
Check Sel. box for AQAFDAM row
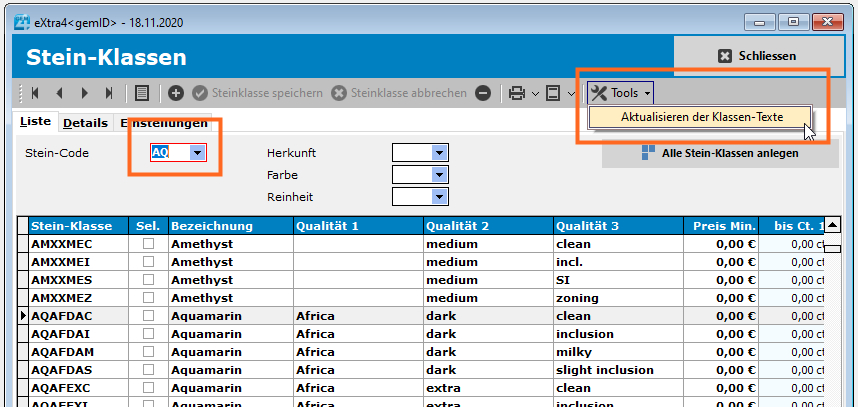(x=148, y=352)
